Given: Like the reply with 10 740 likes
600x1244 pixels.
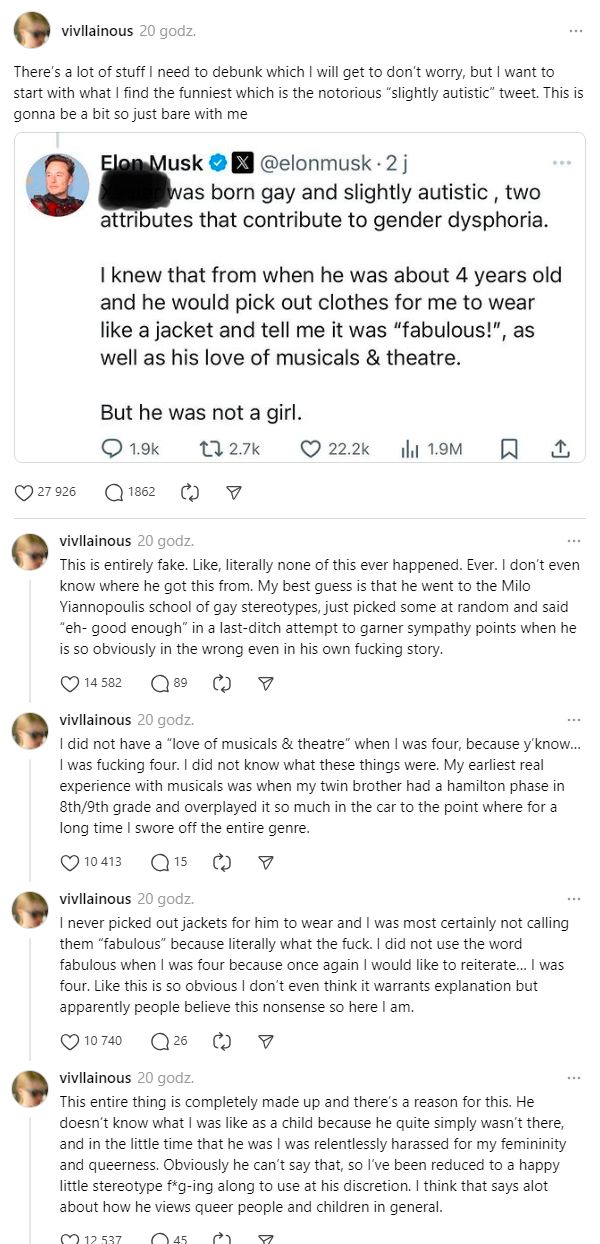Looking at the screenshot, I should point(70,1041).
